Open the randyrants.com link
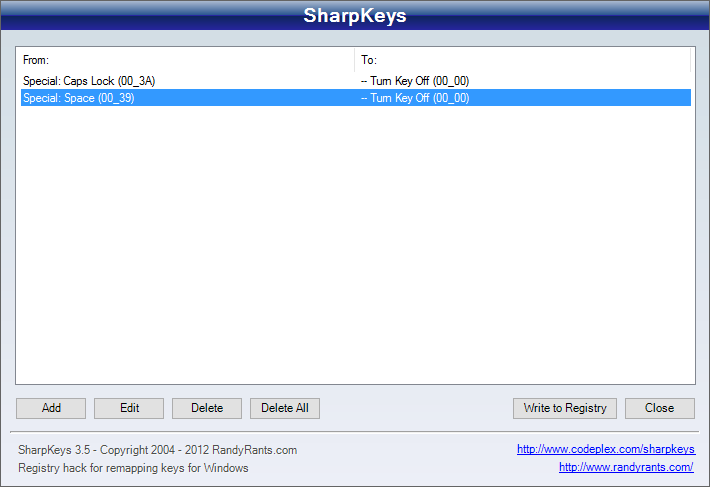 click(x=626, y=467)
